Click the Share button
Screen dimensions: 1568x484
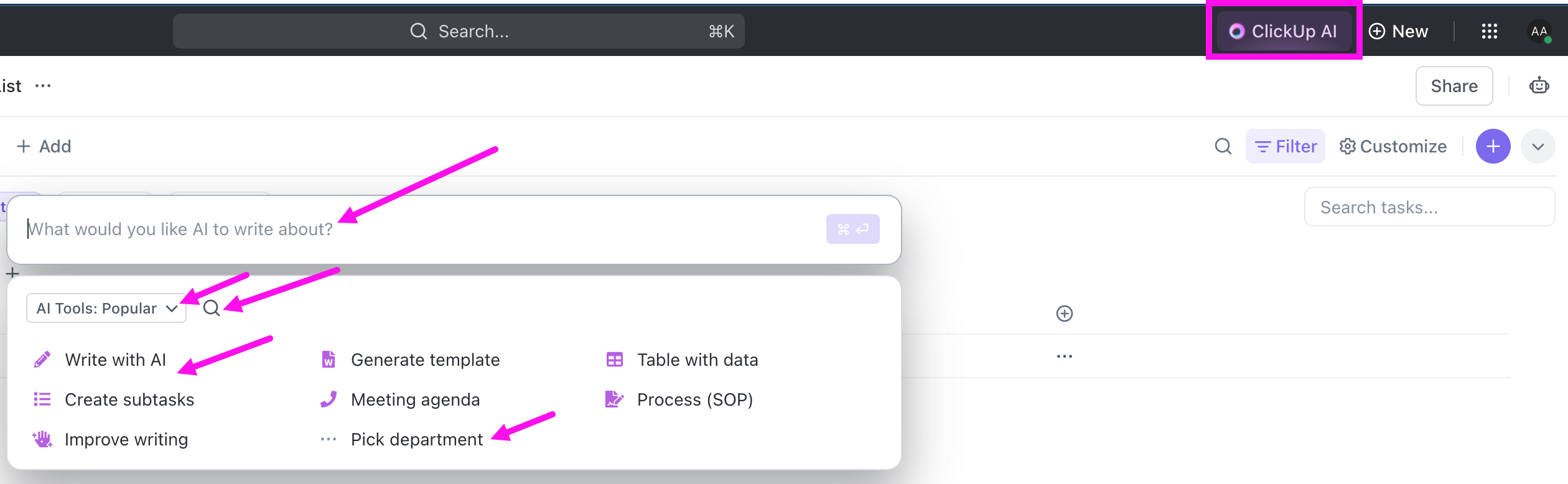[x=1454, y=85]
